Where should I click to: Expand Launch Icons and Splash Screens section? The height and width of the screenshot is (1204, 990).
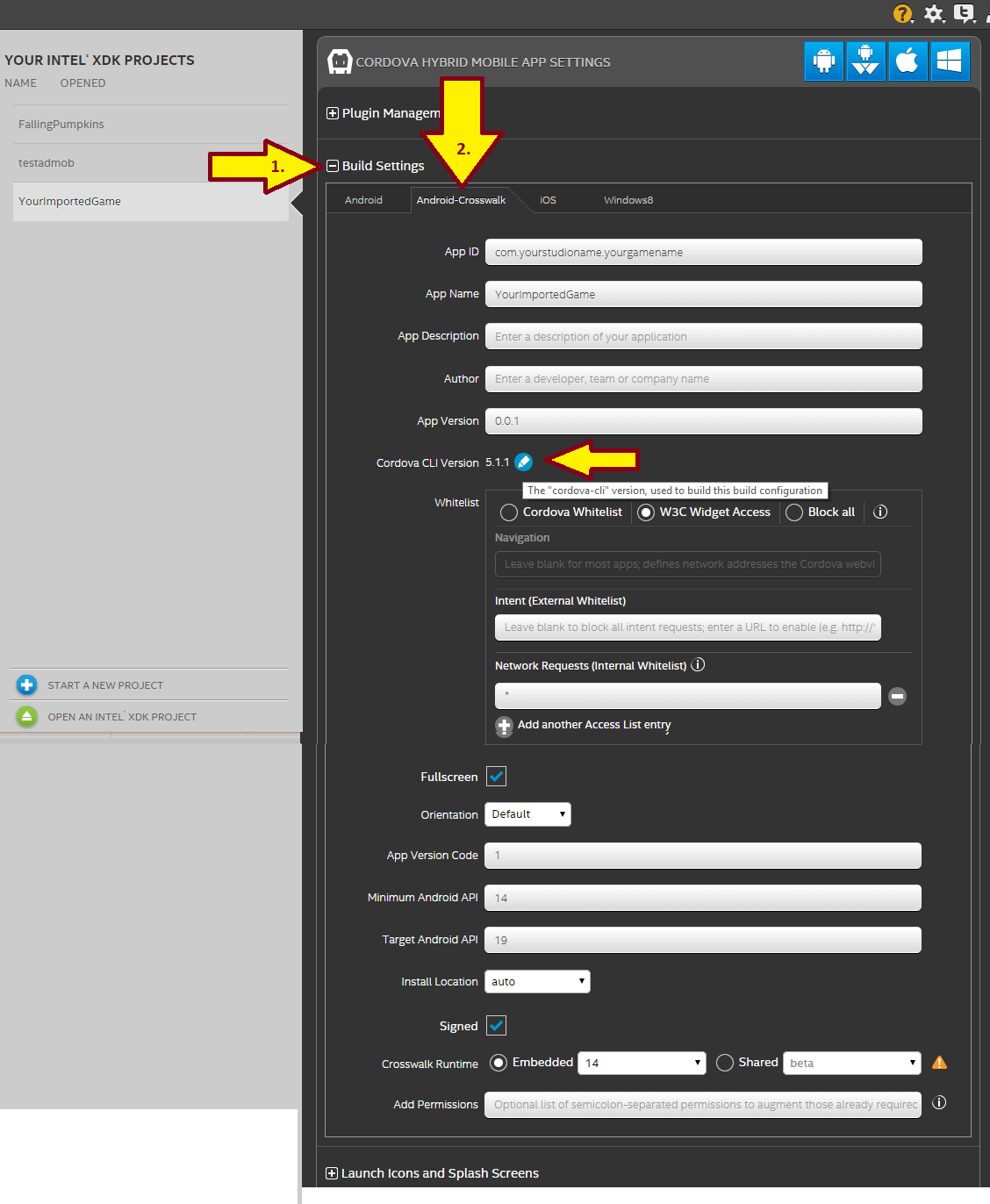(x=332, y=1173)
